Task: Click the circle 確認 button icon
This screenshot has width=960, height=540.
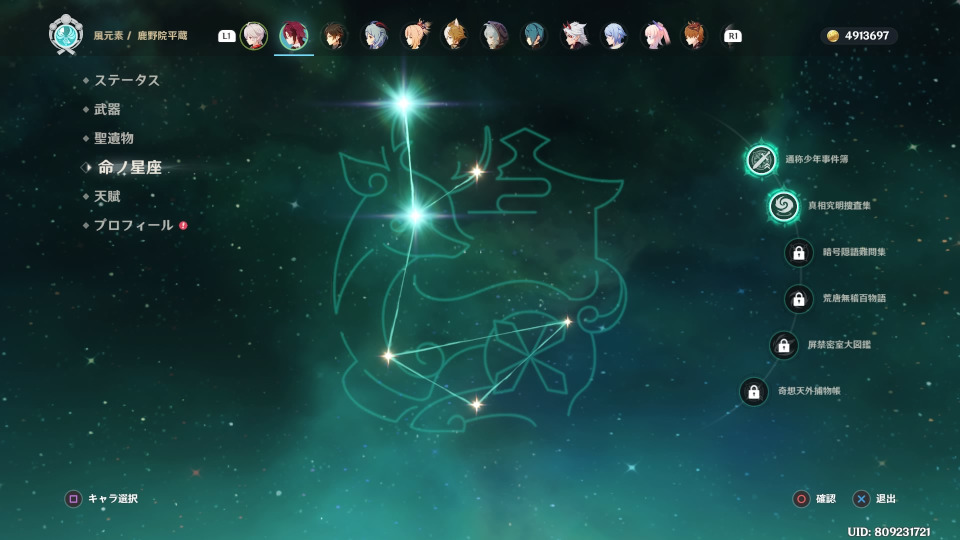Action: click(801, 499)
